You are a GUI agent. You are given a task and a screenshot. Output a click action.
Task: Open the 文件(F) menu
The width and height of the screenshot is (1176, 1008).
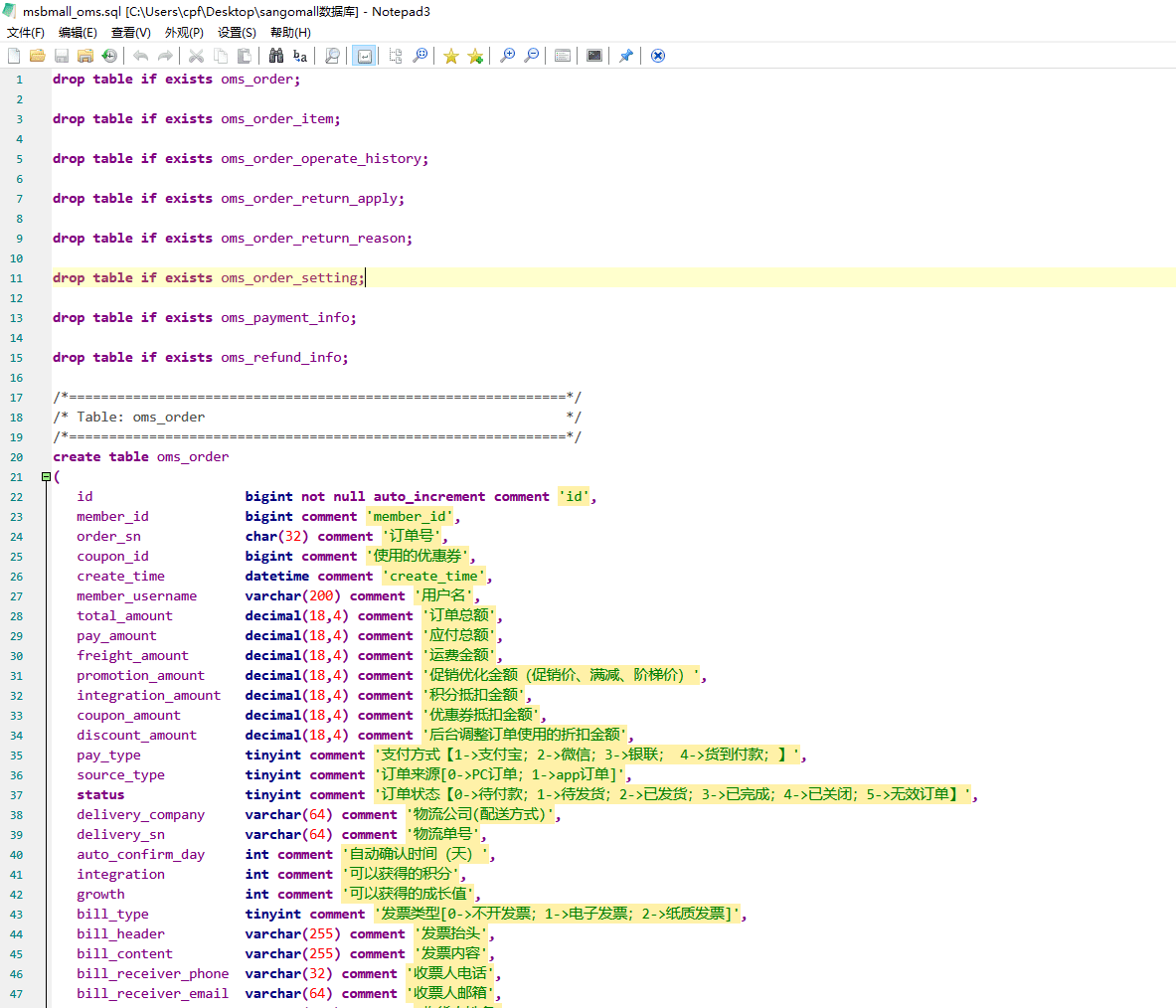[x=26, y=32]
